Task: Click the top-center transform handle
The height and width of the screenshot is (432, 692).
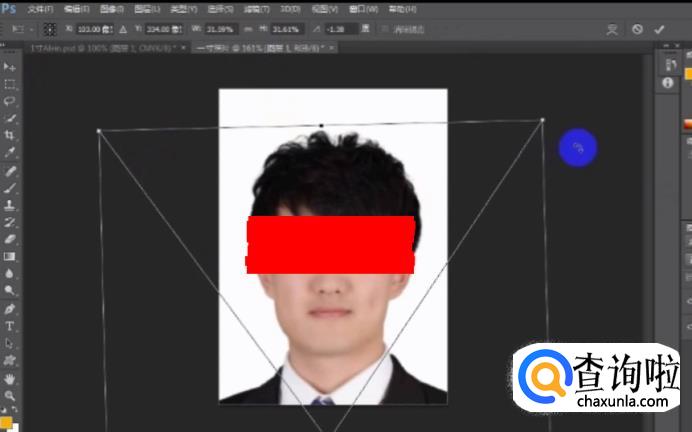Action: click(321, 125)
